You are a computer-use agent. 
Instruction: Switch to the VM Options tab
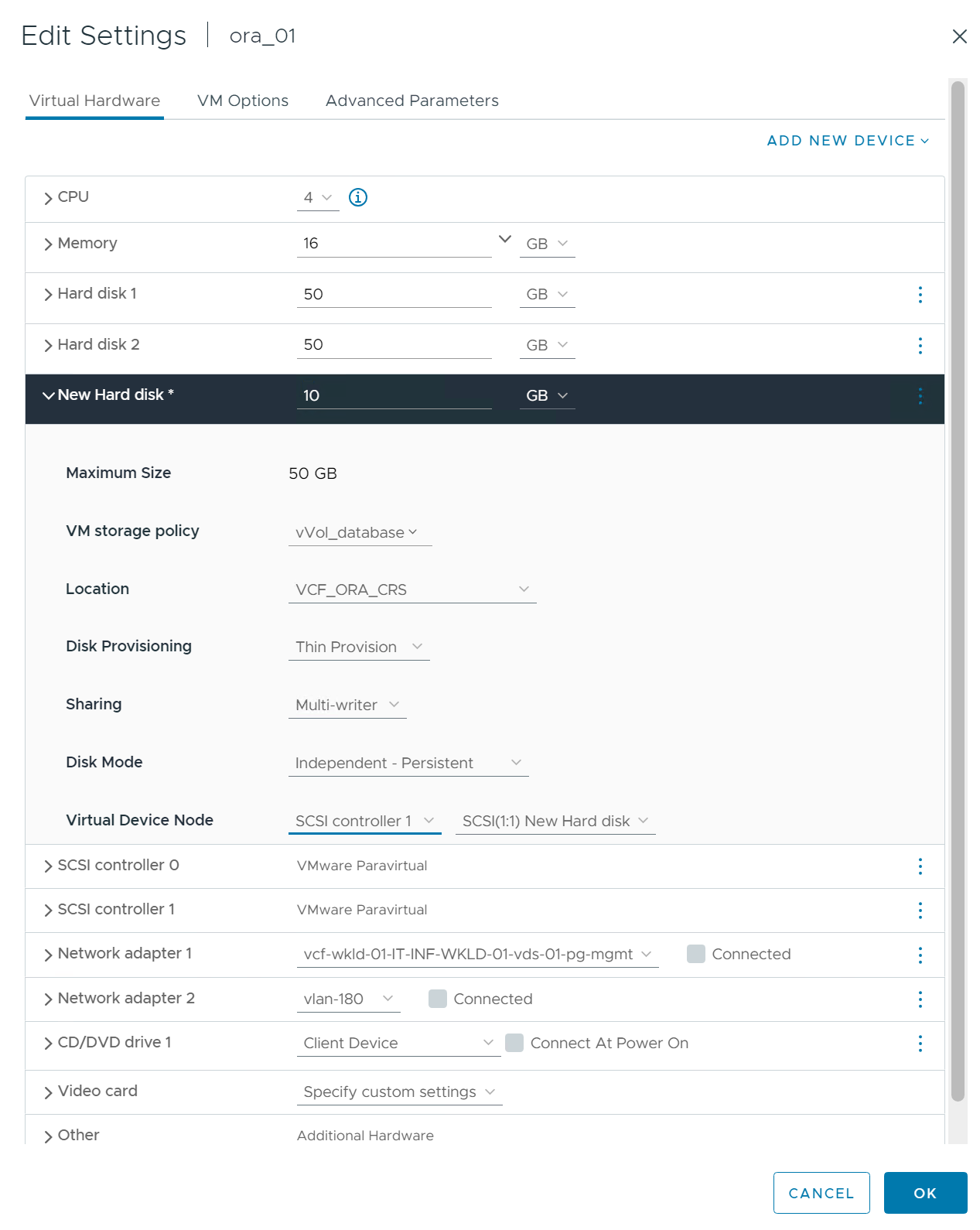pyautogui.click(x=243, y=101)
